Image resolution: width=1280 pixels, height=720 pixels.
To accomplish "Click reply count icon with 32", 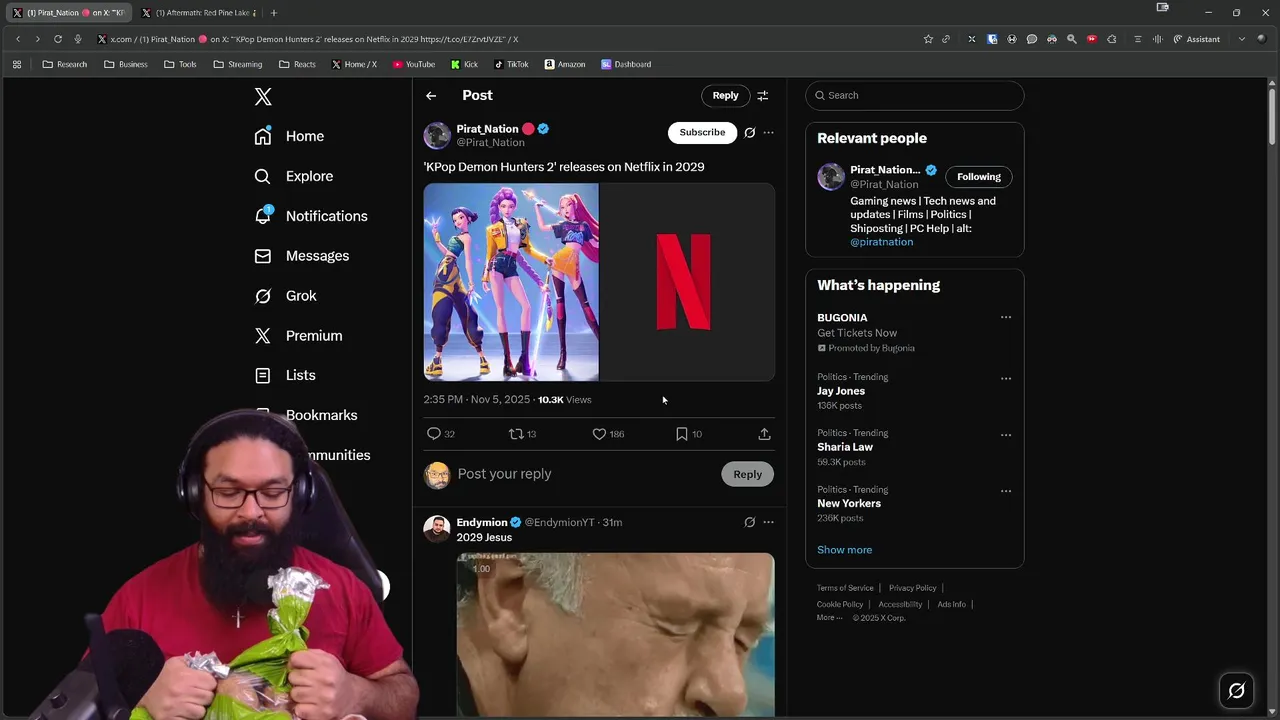I will point(440,434).
